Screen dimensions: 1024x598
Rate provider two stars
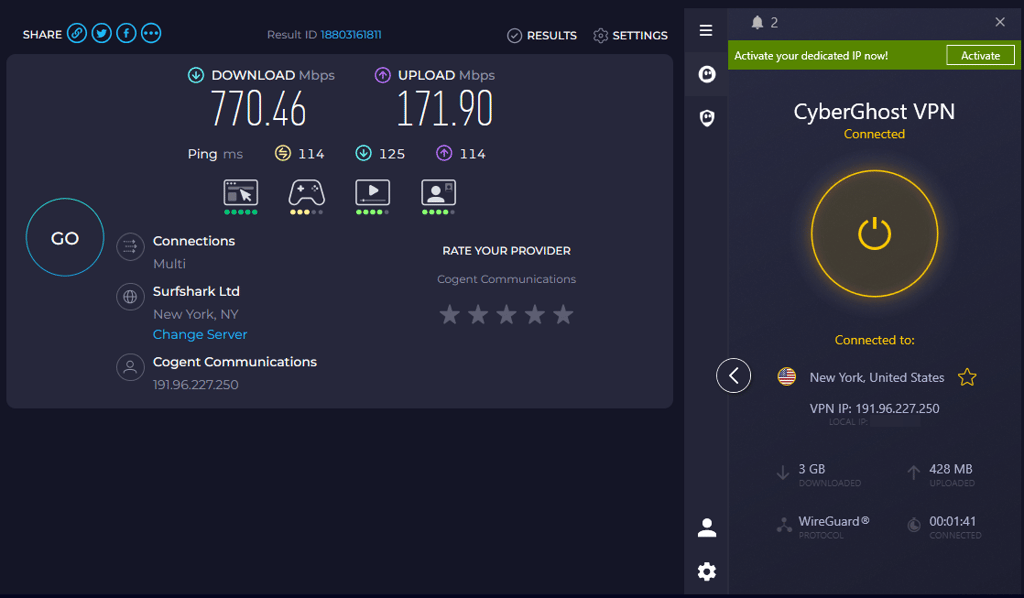click(478, 315)
